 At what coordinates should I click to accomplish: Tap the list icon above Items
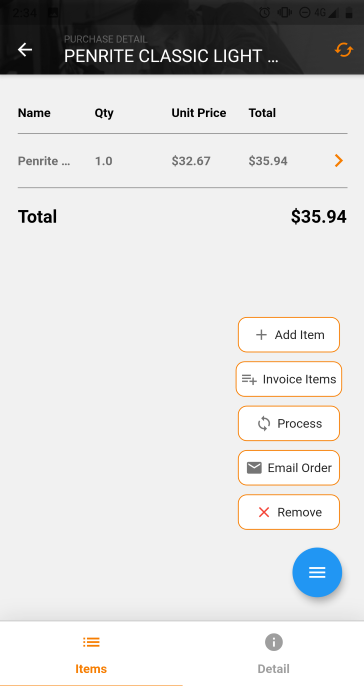[x=91, y=642]
